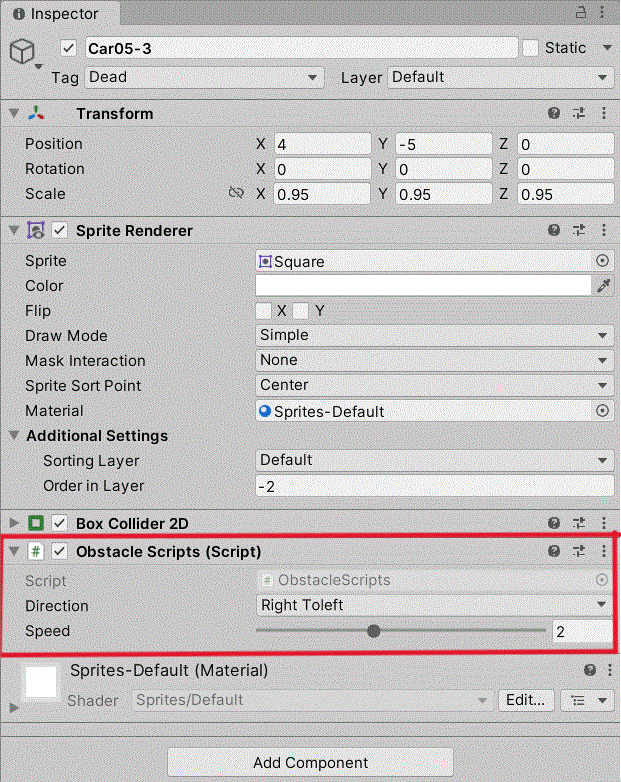The height and width of the screenshot is (782, 621).
Task: Click the Position X field
Action: [x=322, y=144]
